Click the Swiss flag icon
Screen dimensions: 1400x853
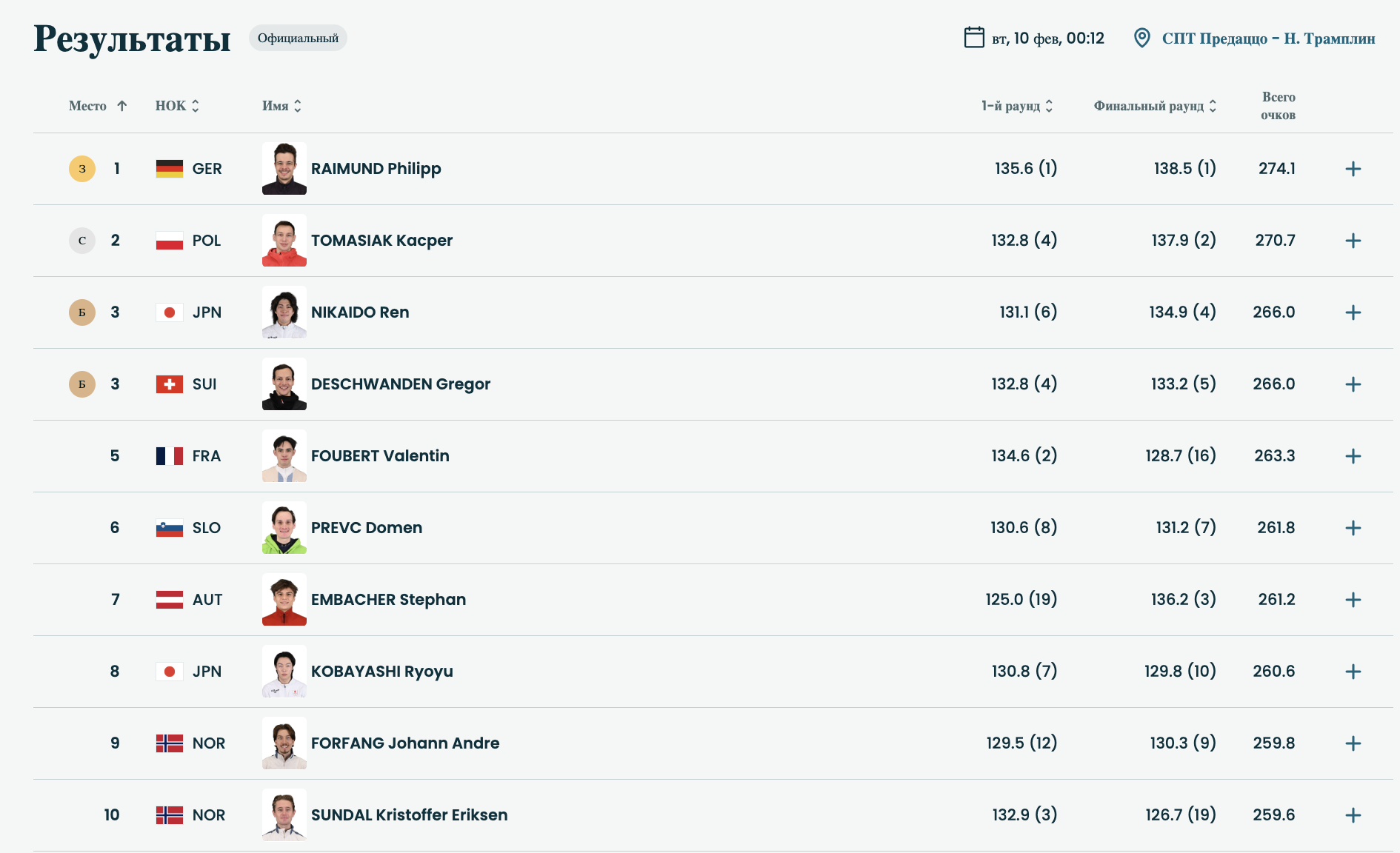click(169, 384)
